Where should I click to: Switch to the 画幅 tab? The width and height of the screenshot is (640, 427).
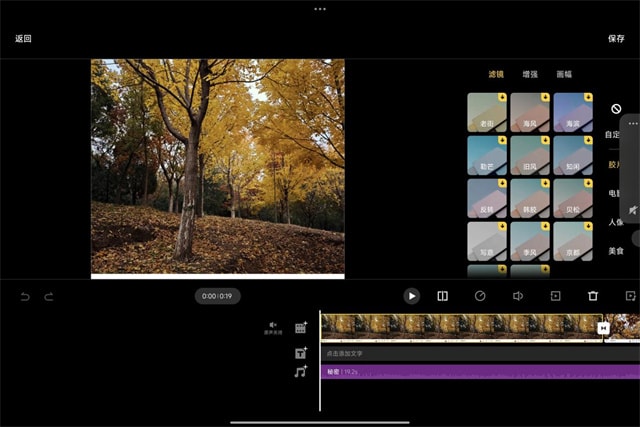564,74
